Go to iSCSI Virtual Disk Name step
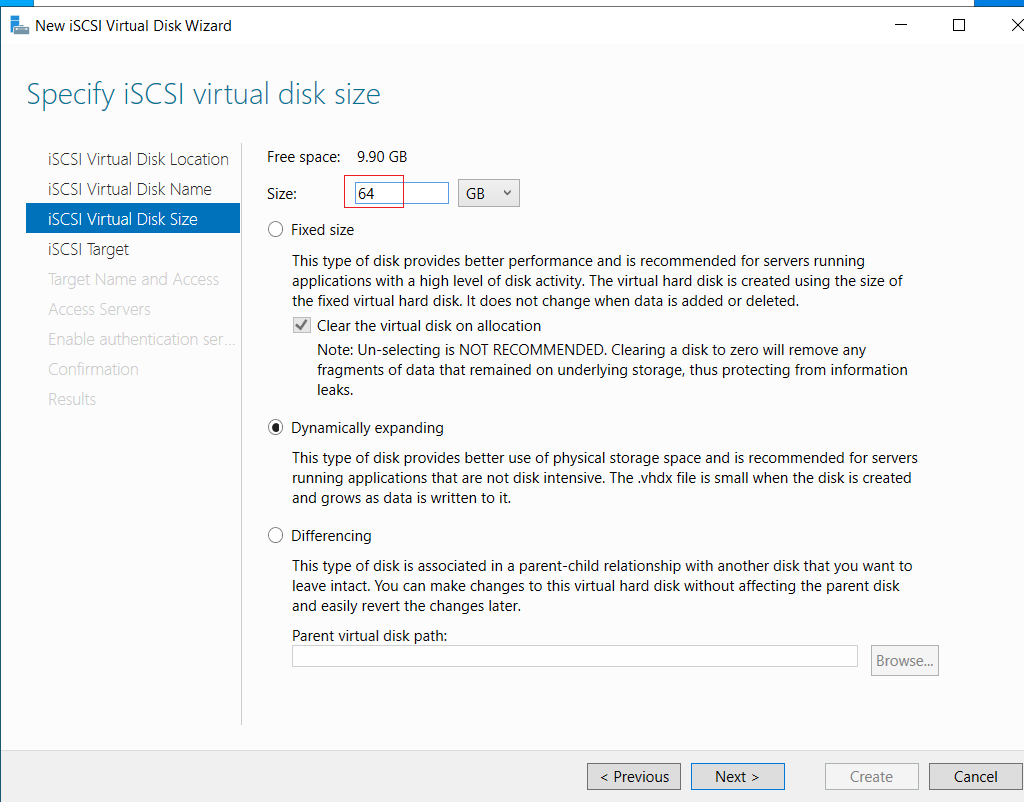 click(x=129, y=189)
